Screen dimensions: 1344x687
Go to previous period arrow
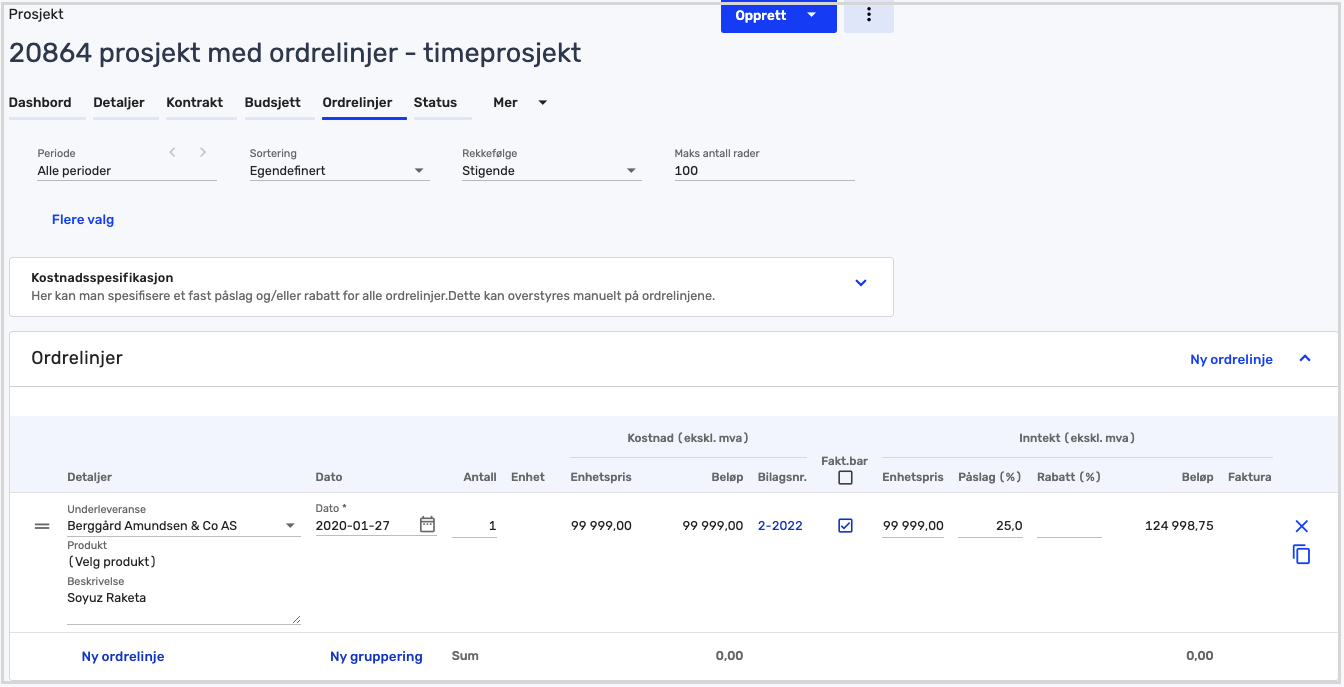(172, 152)
